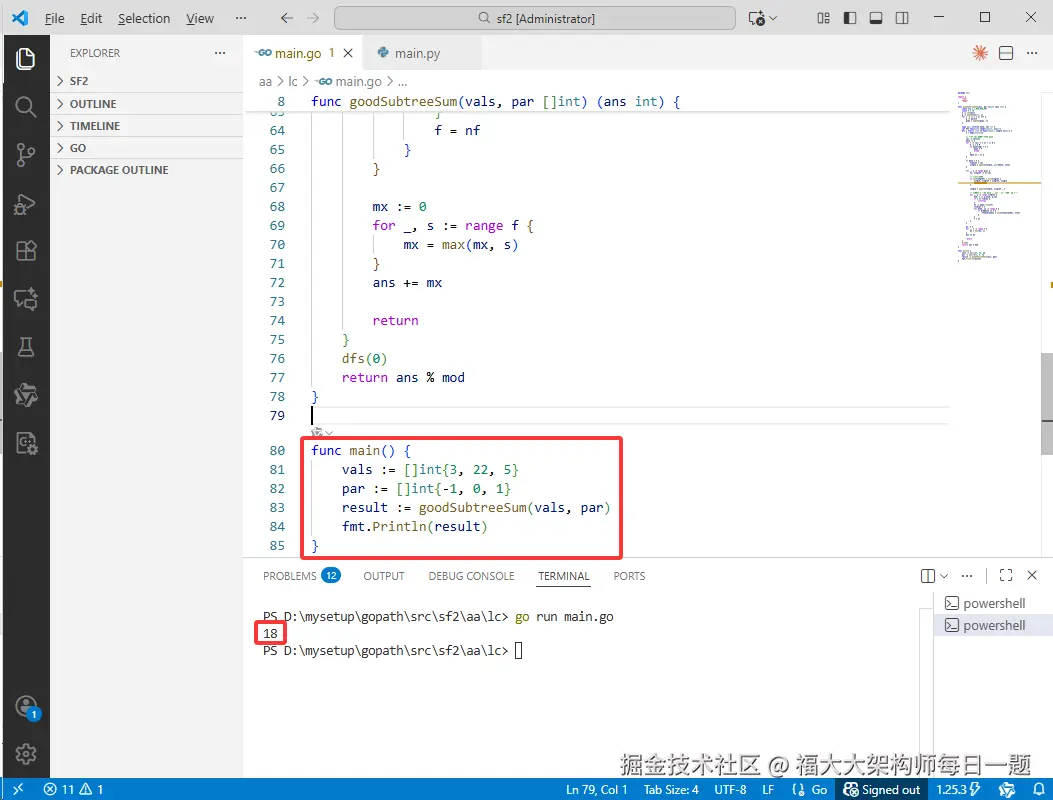Expand the TIMELINE section
The image size is (1053, 800).
coord(146,126)
